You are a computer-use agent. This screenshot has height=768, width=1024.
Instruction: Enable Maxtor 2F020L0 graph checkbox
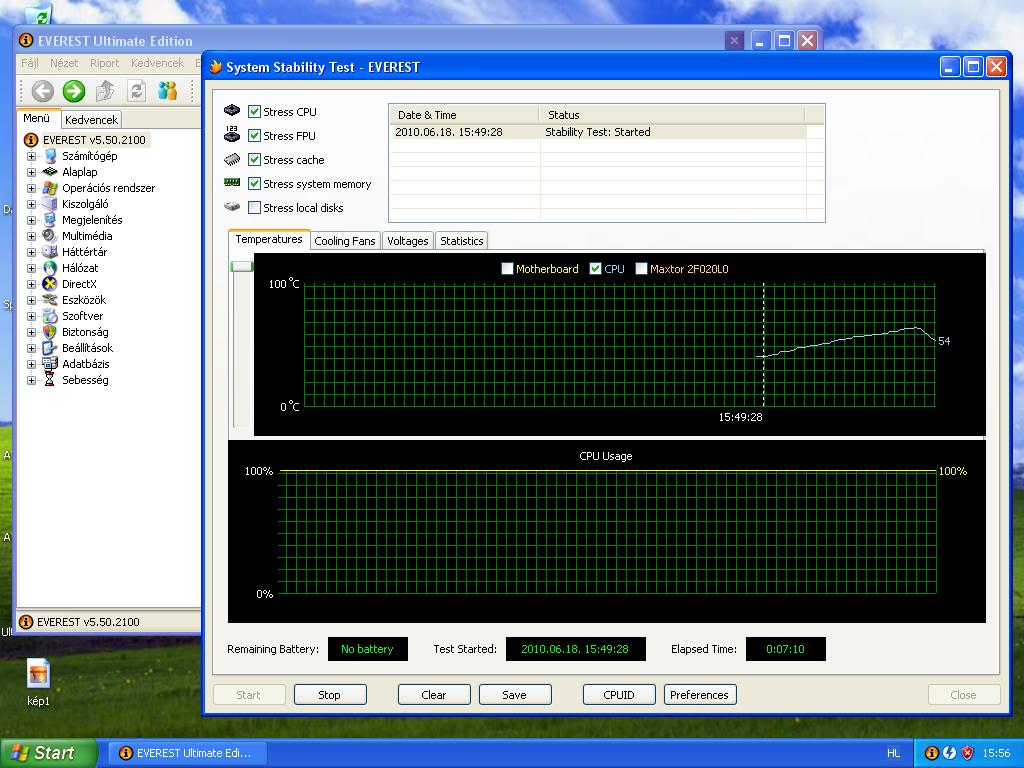click(641, 268)
